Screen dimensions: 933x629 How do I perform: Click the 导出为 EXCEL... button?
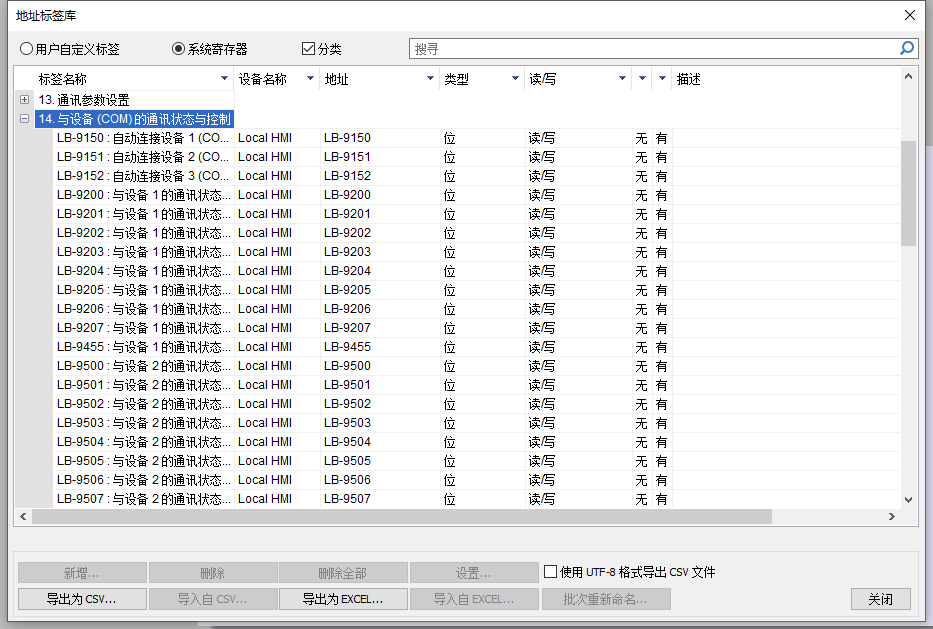click(x=342, y=599)
